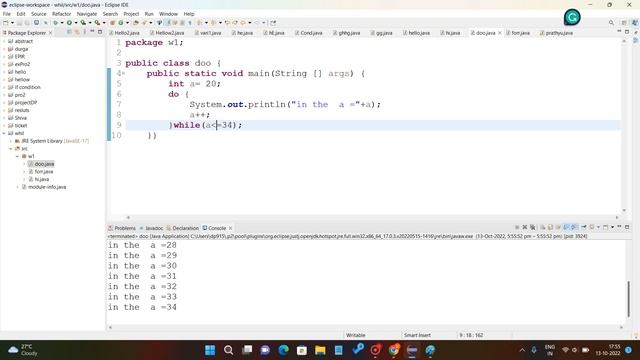
Task: Select for.java in package w1
Action: tap(44, 171)
